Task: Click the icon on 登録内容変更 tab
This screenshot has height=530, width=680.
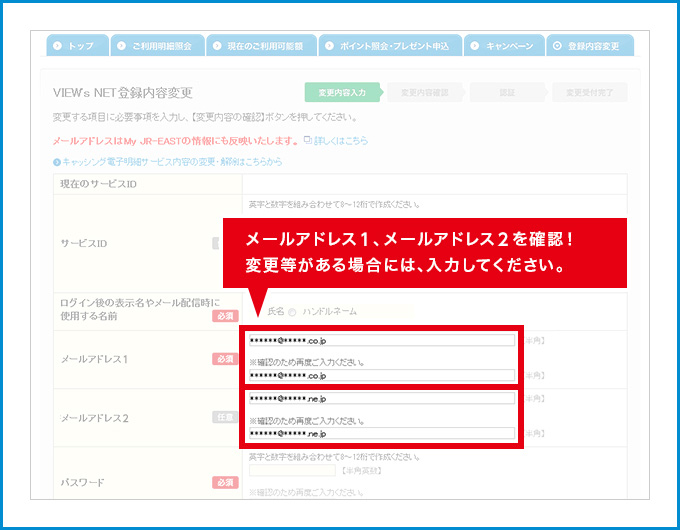Action: 557,46
